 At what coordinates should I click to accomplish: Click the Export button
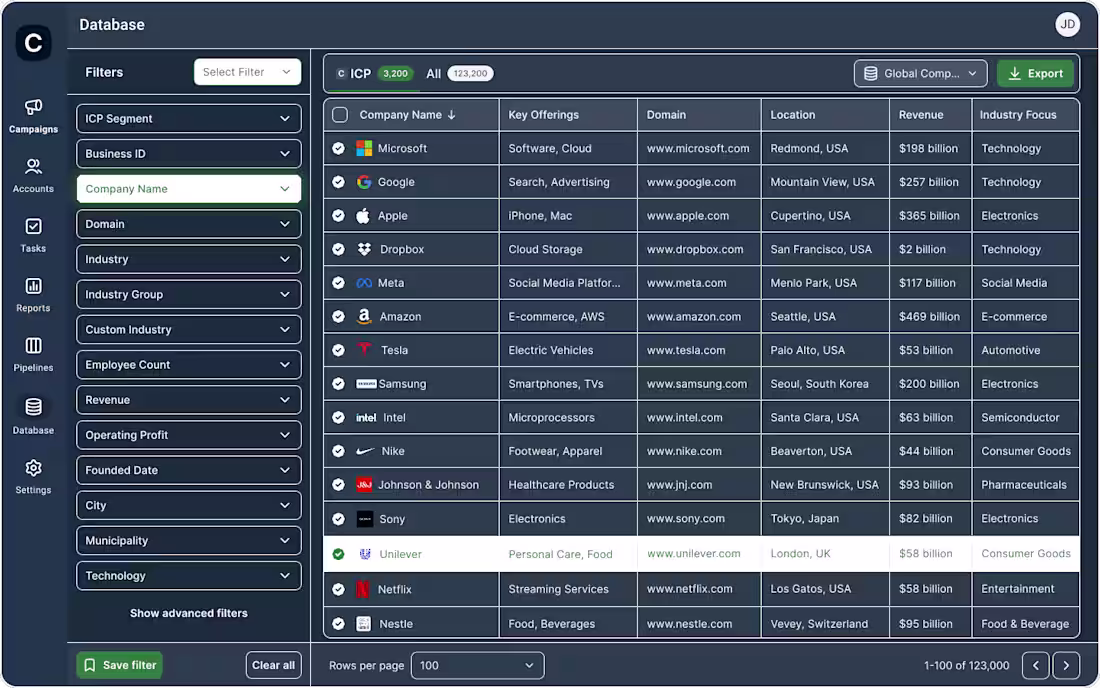(x=1035, y=73)
